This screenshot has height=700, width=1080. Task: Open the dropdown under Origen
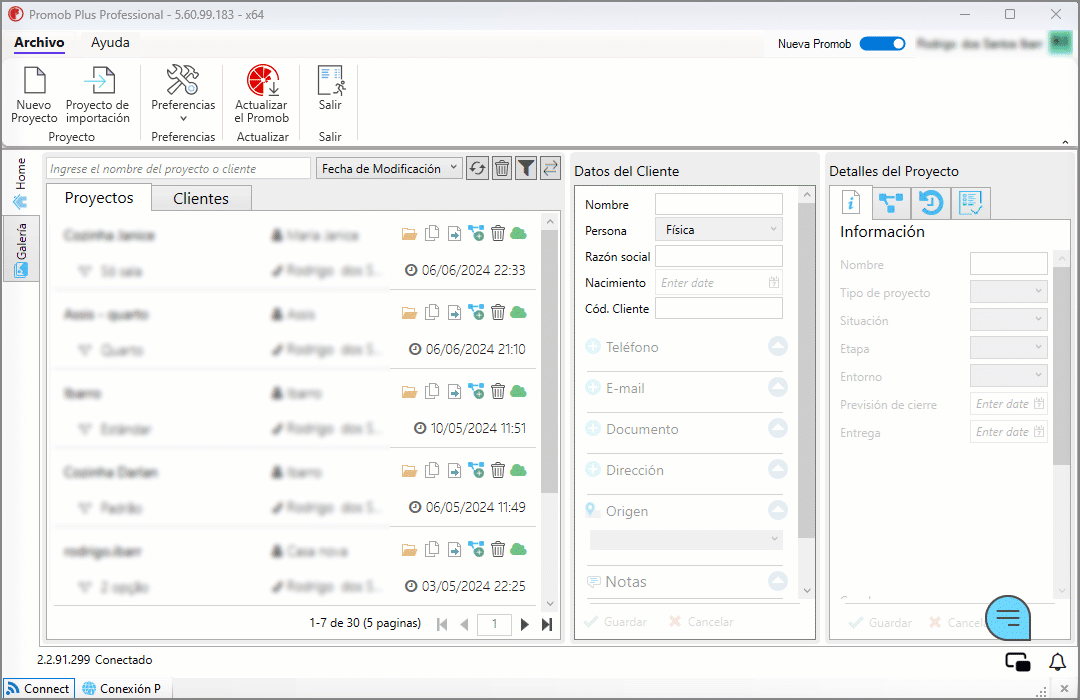[687, 539]
